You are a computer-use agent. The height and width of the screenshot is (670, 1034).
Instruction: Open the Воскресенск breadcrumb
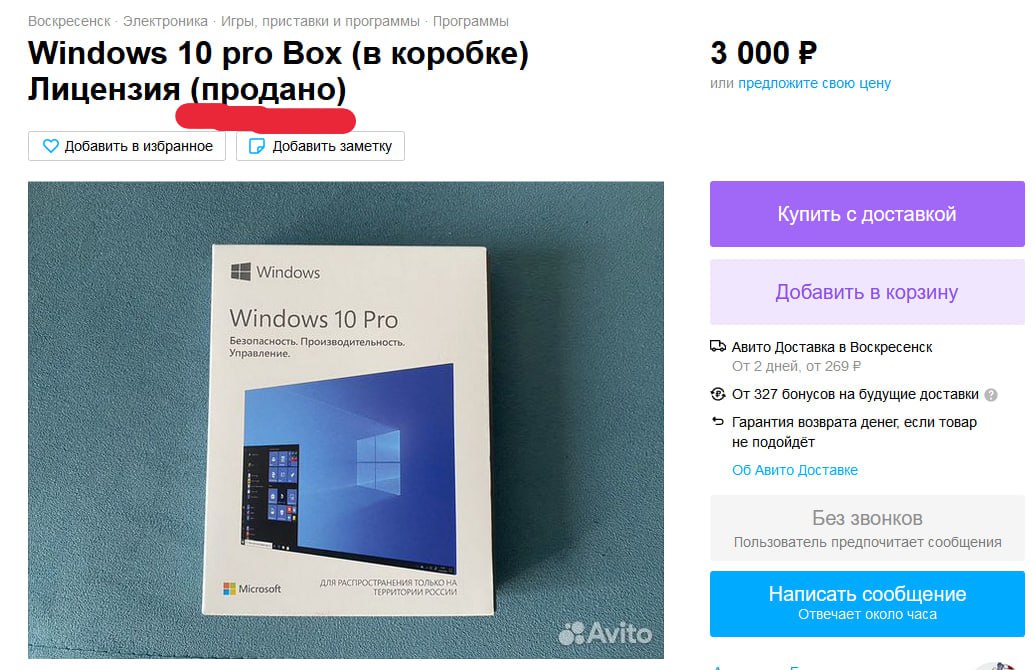click(x=69, y=21)
